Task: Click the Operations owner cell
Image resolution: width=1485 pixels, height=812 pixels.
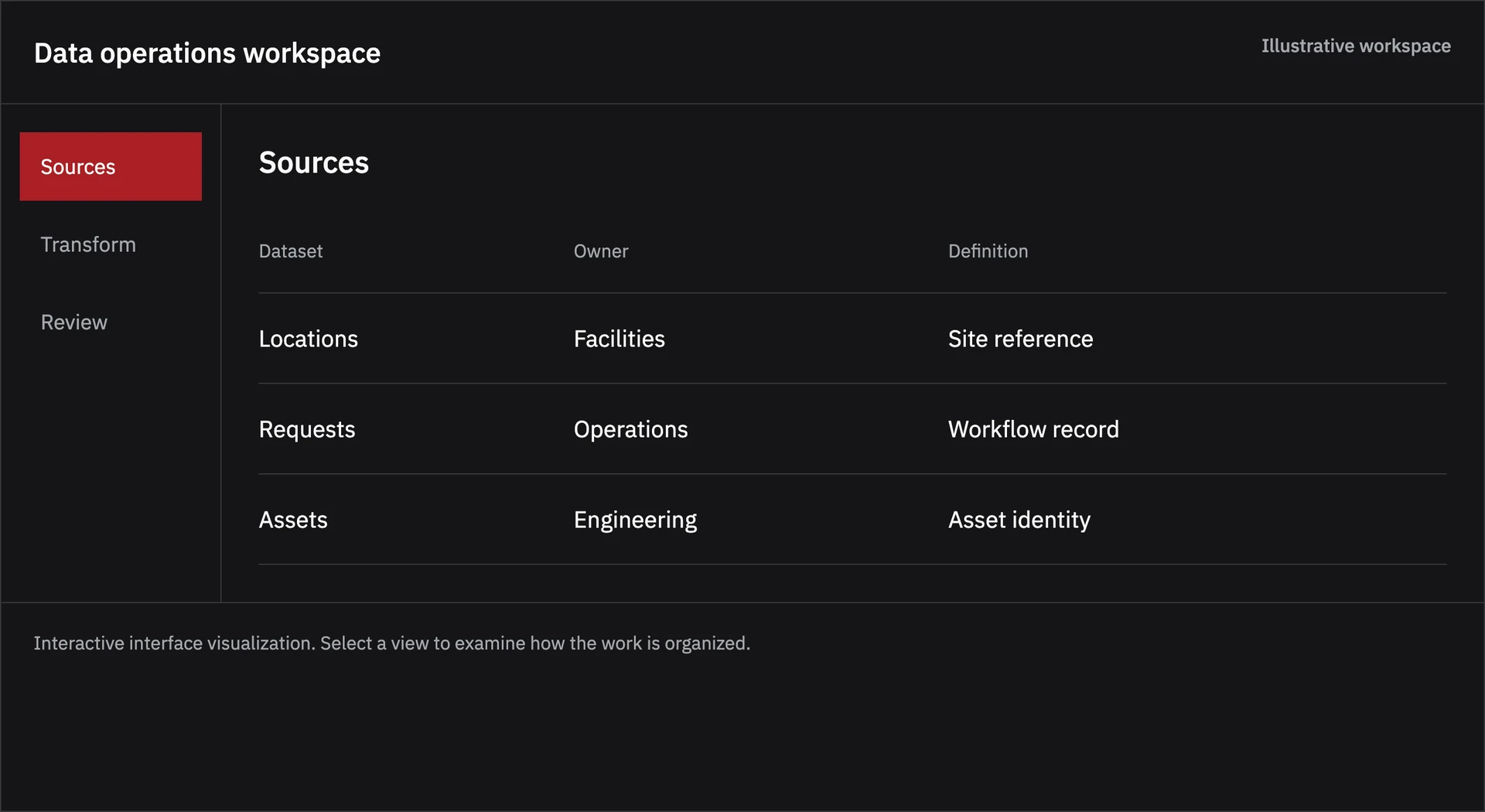Action: click(x=630, y=429)
